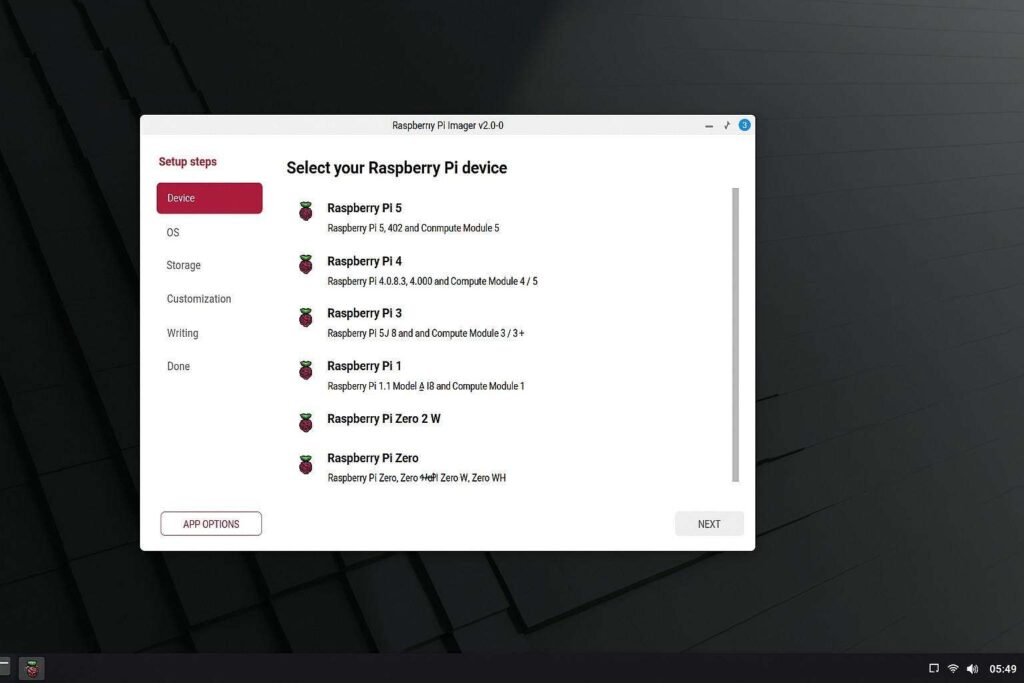Click the display icon in the system tray
Image resolution: width=1024 pixels, height=683 pixels.
click(x=933, y=668)
